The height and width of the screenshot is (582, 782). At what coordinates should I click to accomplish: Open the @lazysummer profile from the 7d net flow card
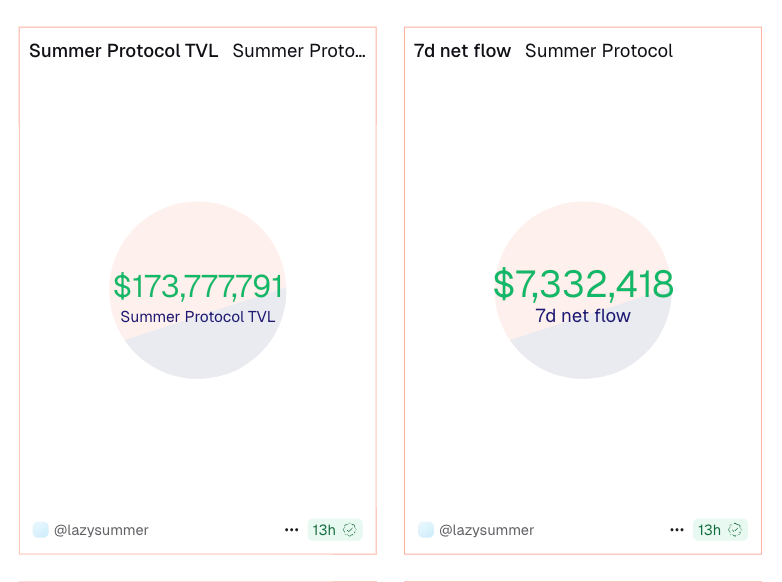[487, 530]
